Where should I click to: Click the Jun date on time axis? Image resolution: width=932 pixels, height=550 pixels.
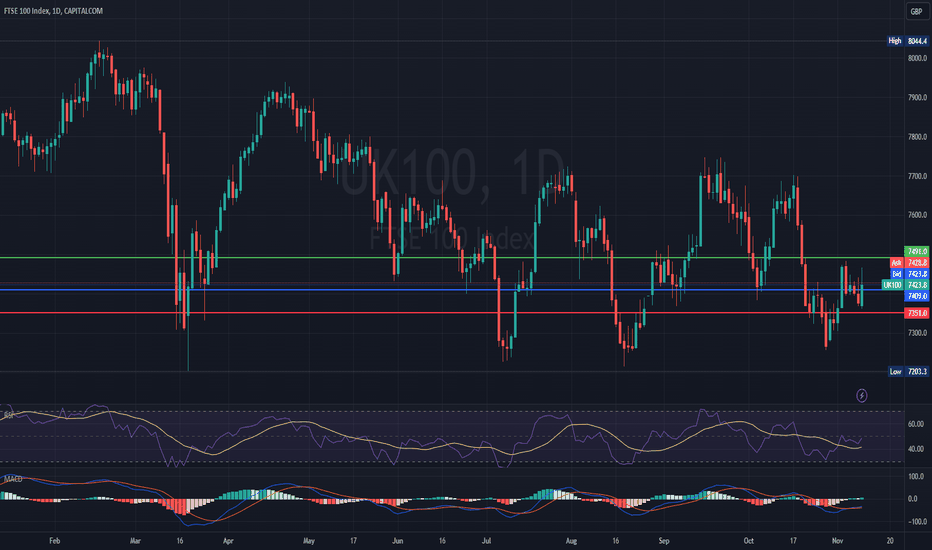point(398,540)
